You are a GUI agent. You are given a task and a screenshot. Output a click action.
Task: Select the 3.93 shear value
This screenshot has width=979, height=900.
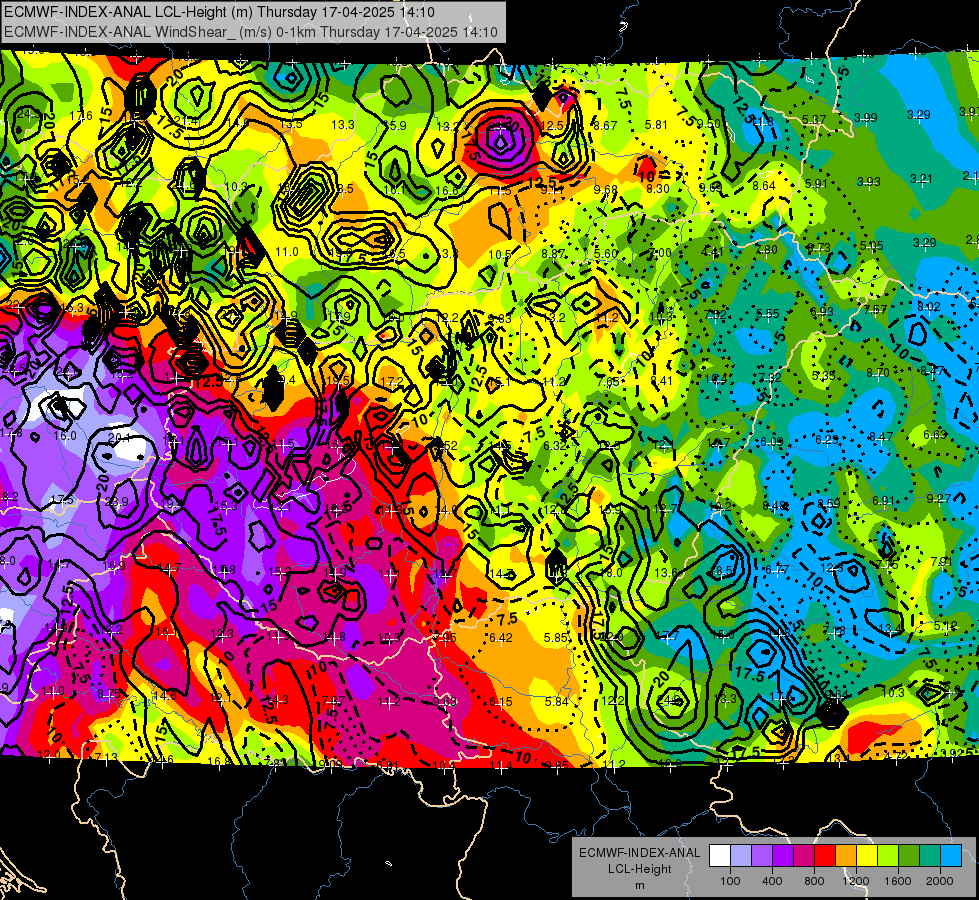pyautogui.click(x=868, y=182)
